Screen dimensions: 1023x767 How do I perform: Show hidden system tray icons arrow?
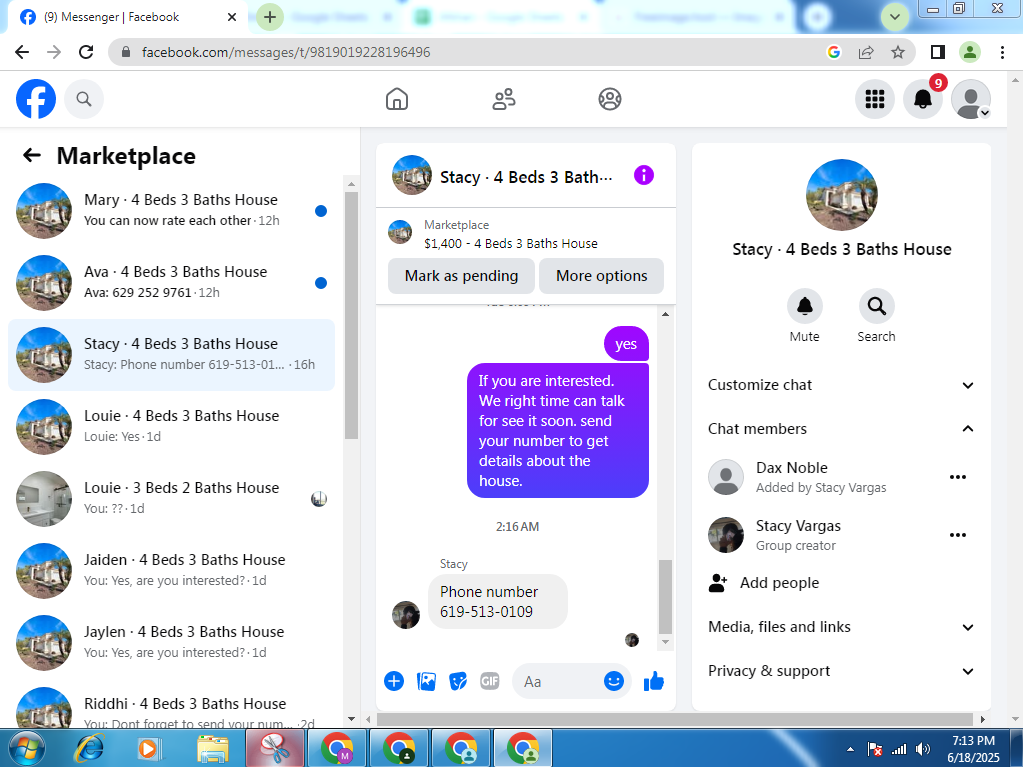pos(850,749)
